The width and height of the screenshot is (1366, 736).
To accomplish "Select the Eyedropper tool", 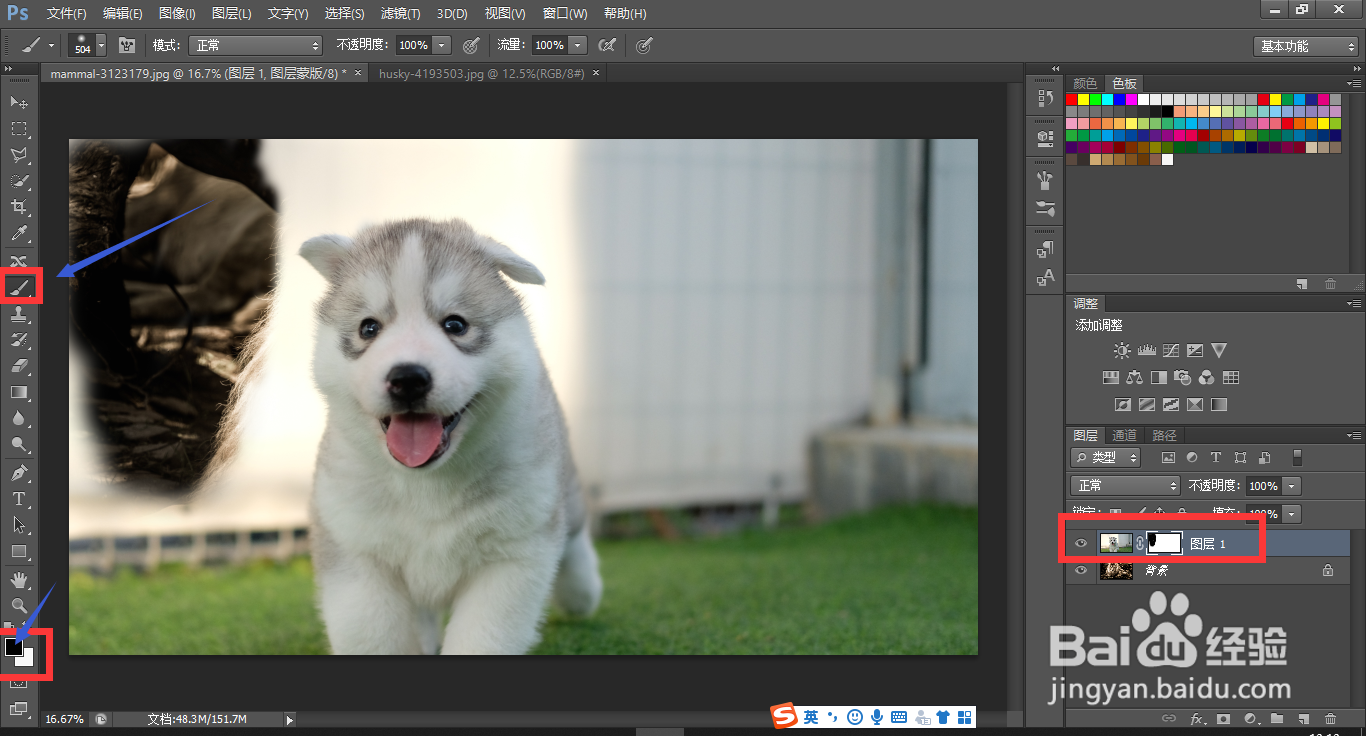I will (19, 234).
